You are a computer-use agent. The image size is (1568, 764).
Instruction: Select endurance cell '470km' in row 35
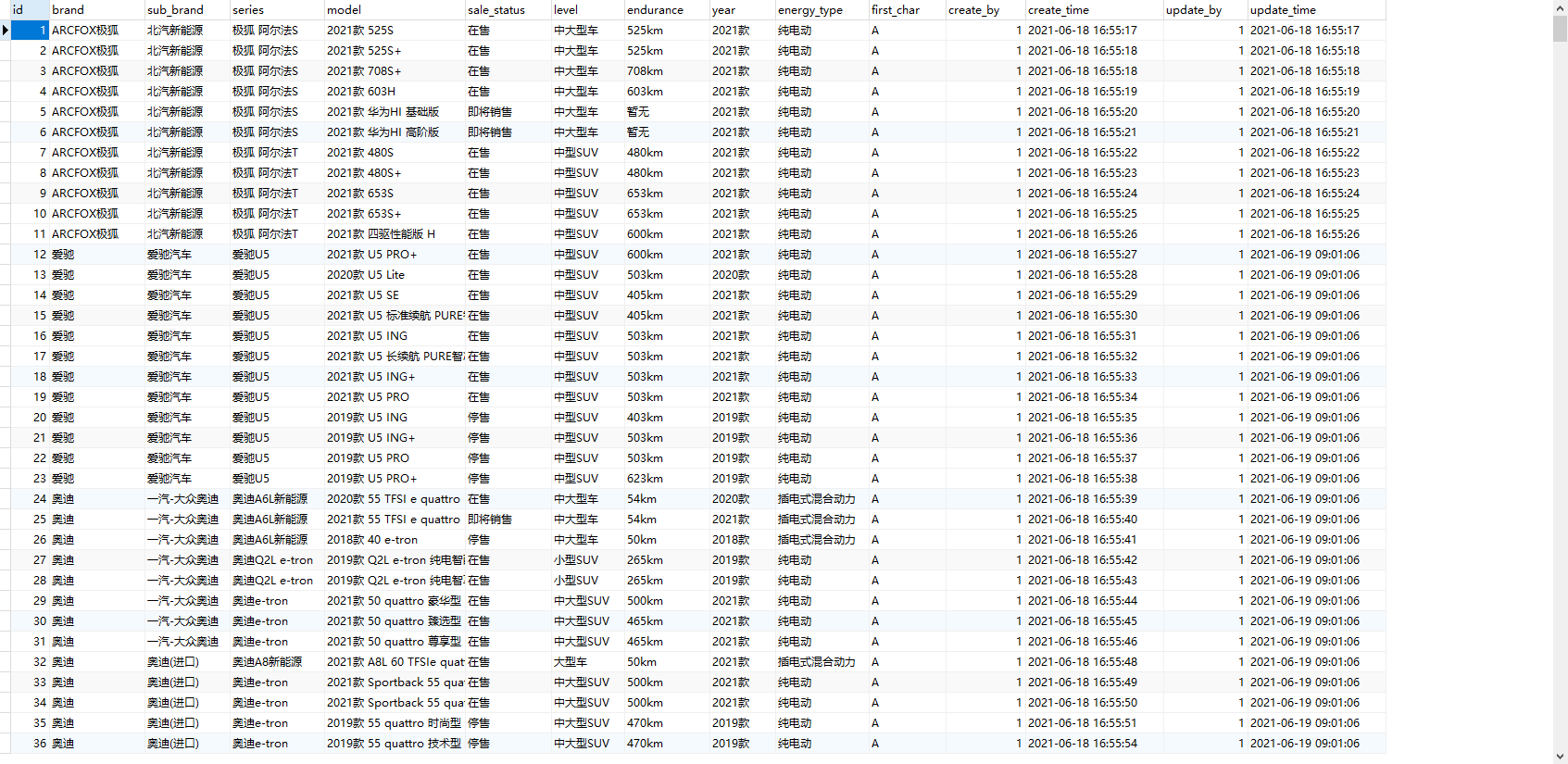[667, 723]
